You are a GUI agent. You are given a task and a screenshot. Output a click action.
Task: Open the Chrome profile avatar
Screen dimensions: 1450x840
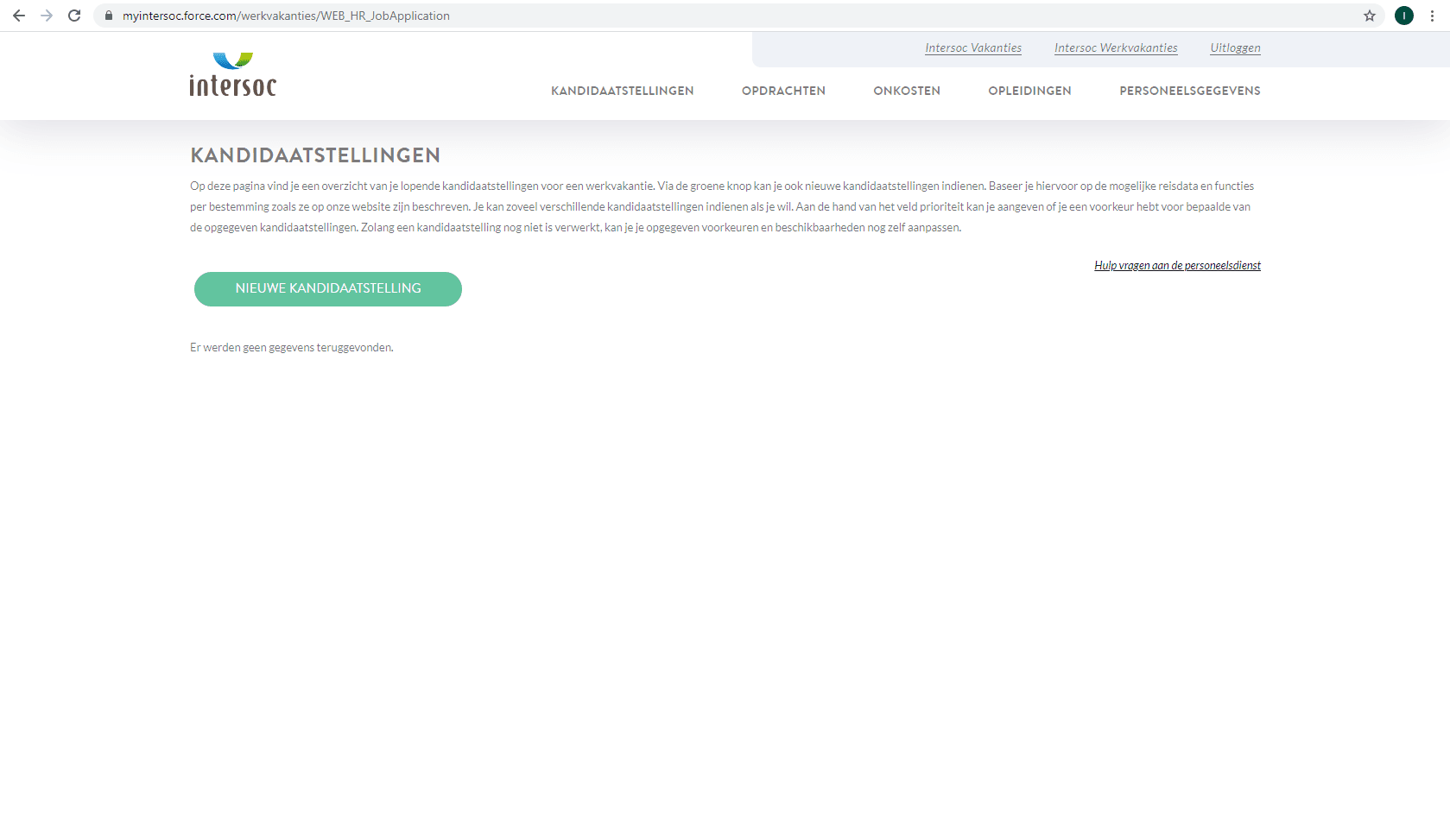click(x=1404, y=16)
